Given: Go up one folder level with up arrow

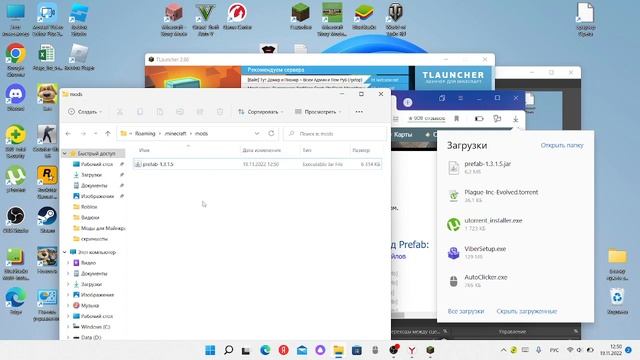Looking at the screenshot, I should tap(108, 133).
